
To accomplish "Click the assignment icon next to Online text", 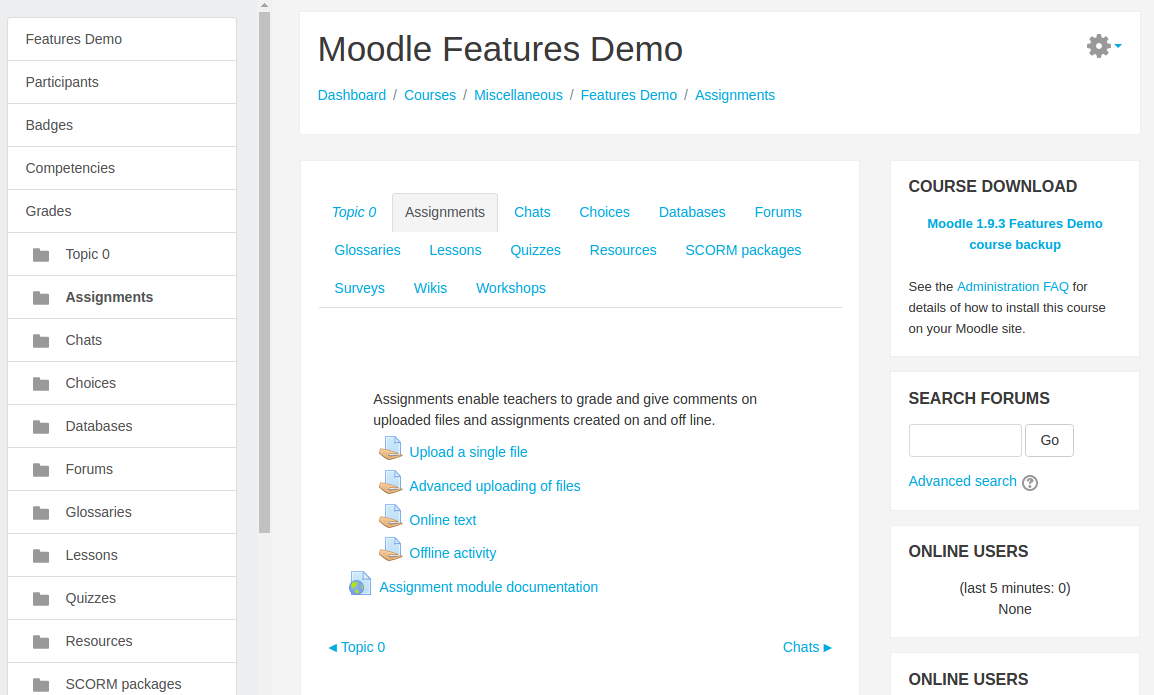I will click(391, 516).
